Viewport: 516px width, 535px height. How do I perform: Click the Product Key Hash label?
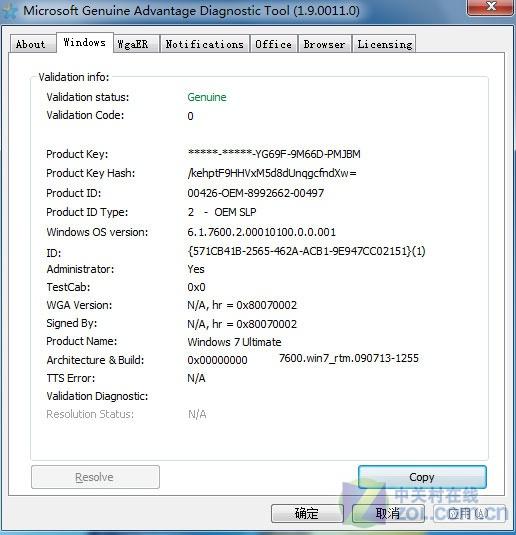(91, 173)
